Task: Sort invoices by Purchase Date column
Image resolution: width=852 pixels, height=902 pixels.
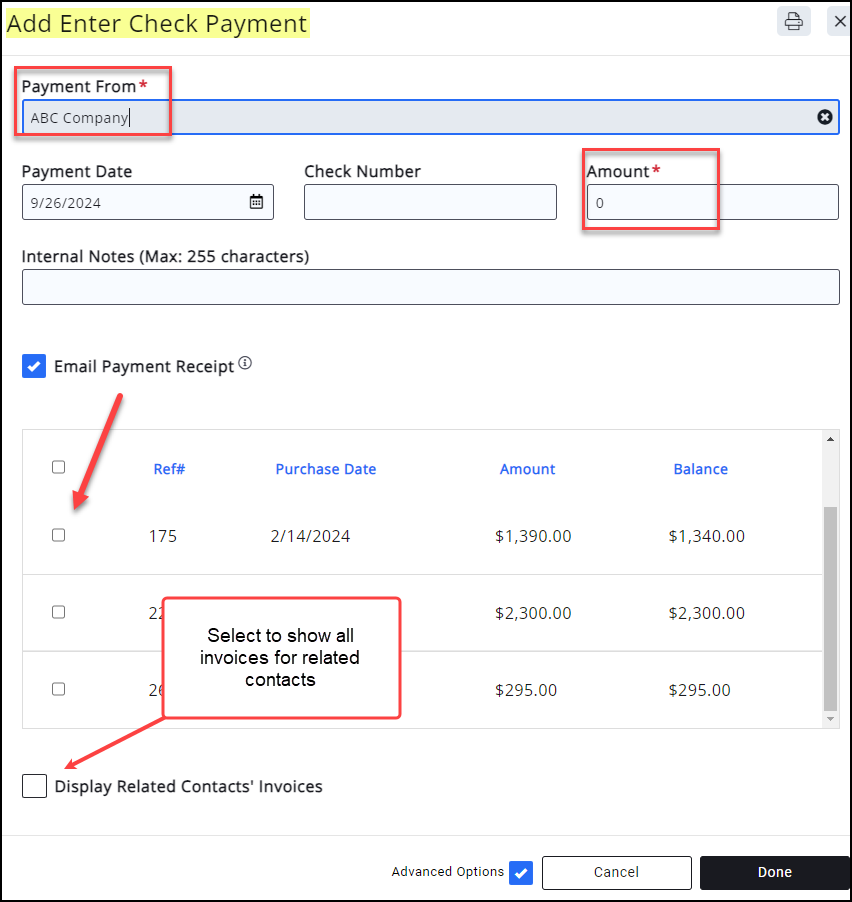Action: tap(326, 469)
